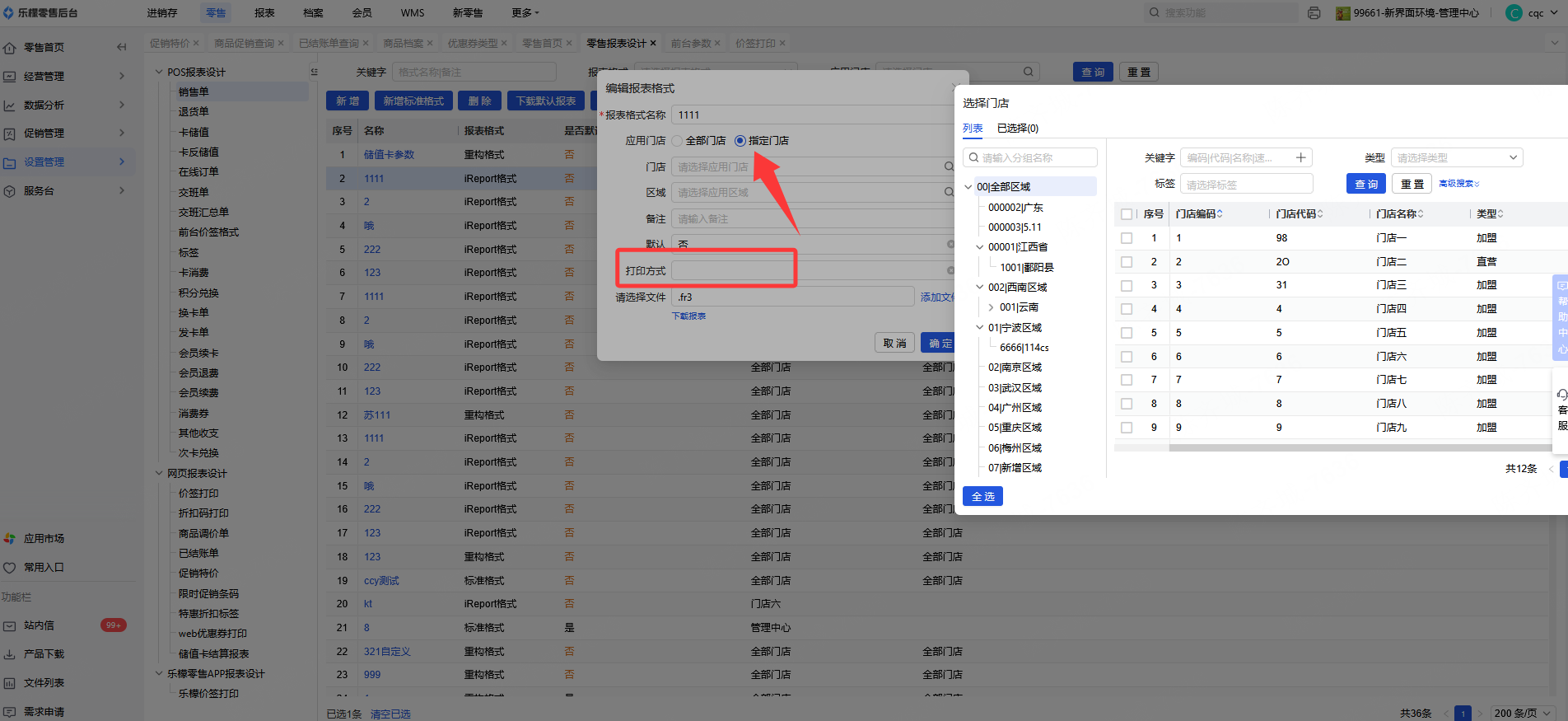Click 报表格式名称 input with 1111
The width and height of the screenshot is (1568, 721).
click(x=813, y=115)
